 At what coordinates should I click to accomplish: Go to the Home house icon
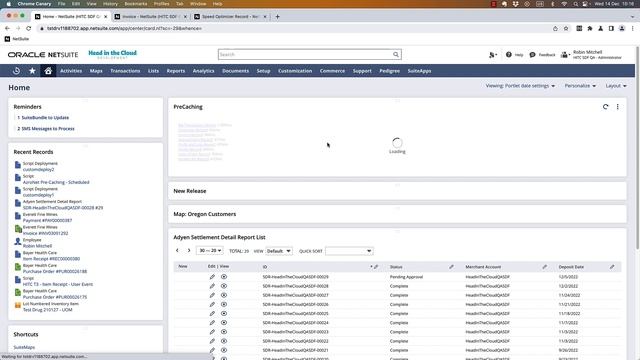[x=48, y=71]
